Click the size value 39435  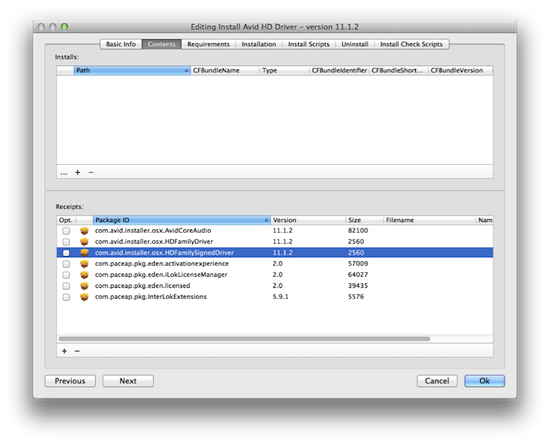[358, 286]
